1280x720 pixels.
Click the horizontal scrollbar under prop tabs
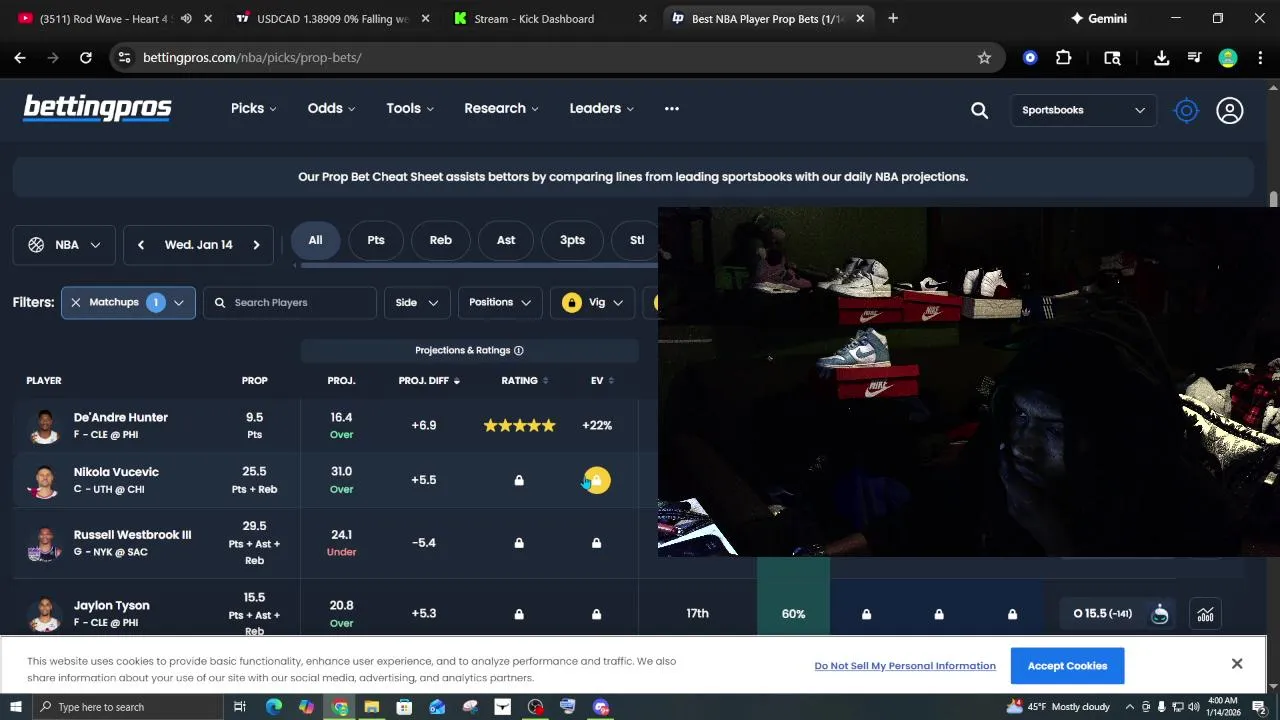479,265
